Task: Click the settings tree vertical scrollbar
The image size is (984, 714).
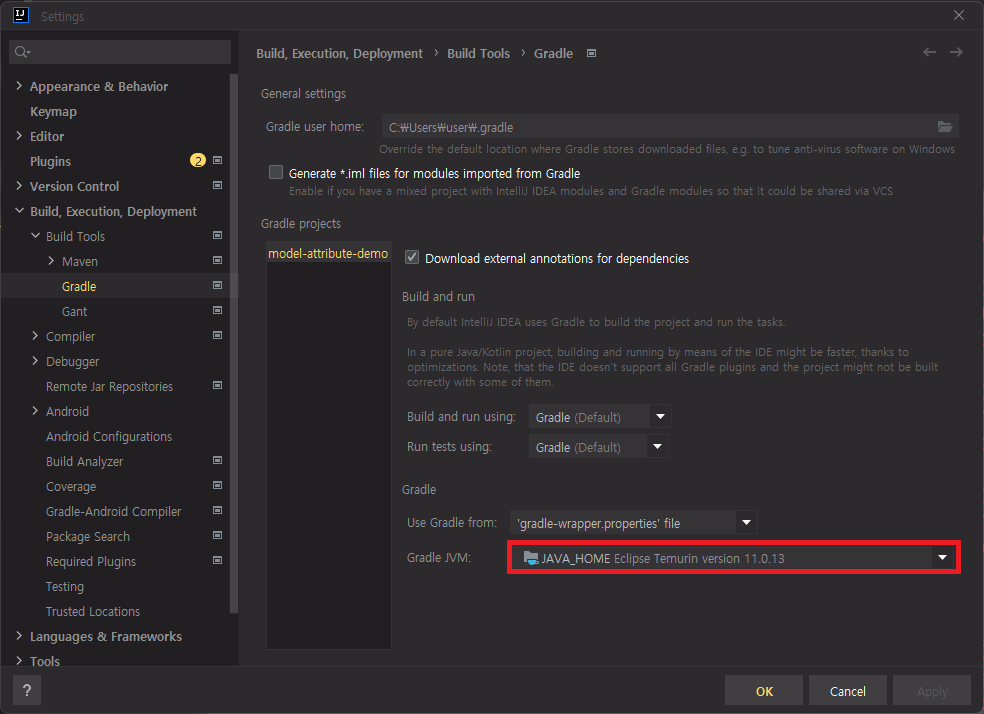Action: pos(234,343)
